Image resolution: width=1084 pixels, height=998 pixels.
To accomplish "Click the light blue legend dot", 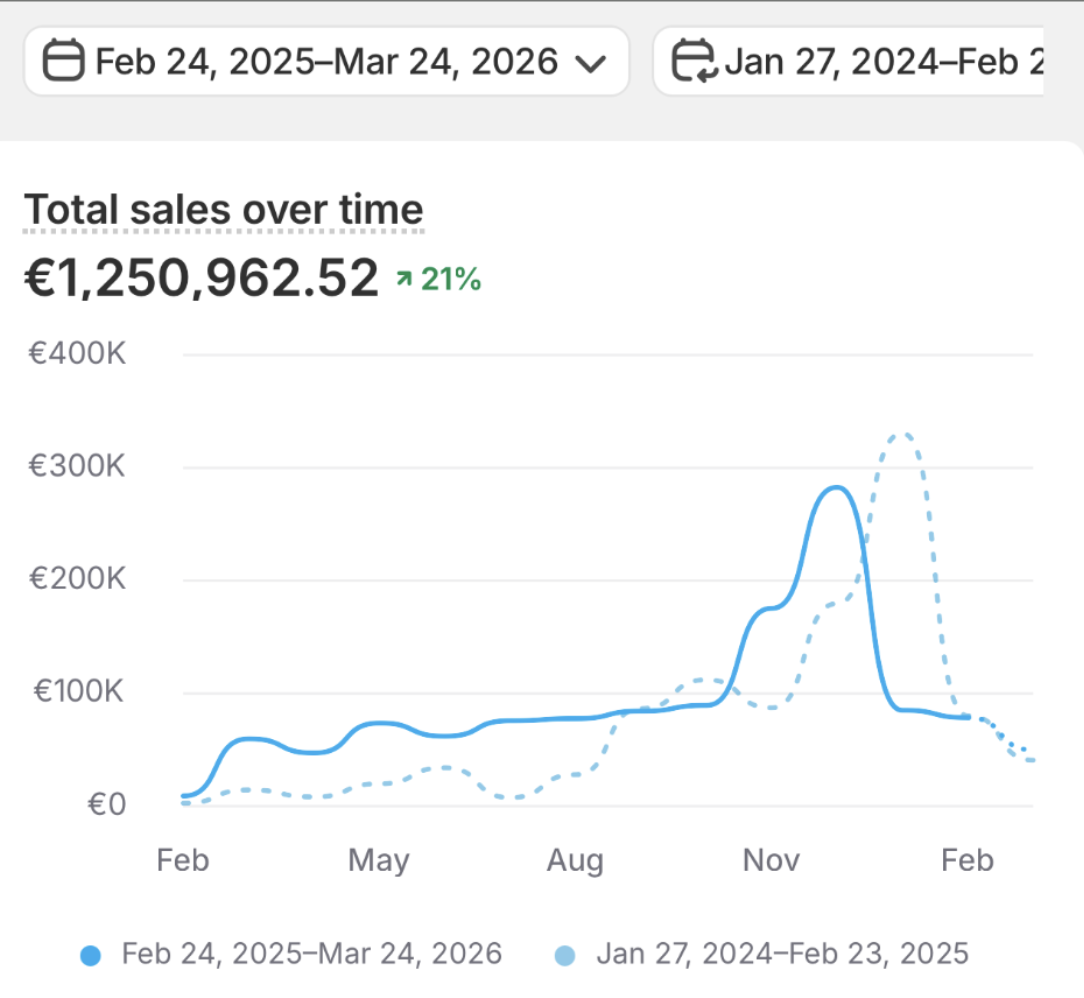I will pyautogui.click(x=565, y=955).
